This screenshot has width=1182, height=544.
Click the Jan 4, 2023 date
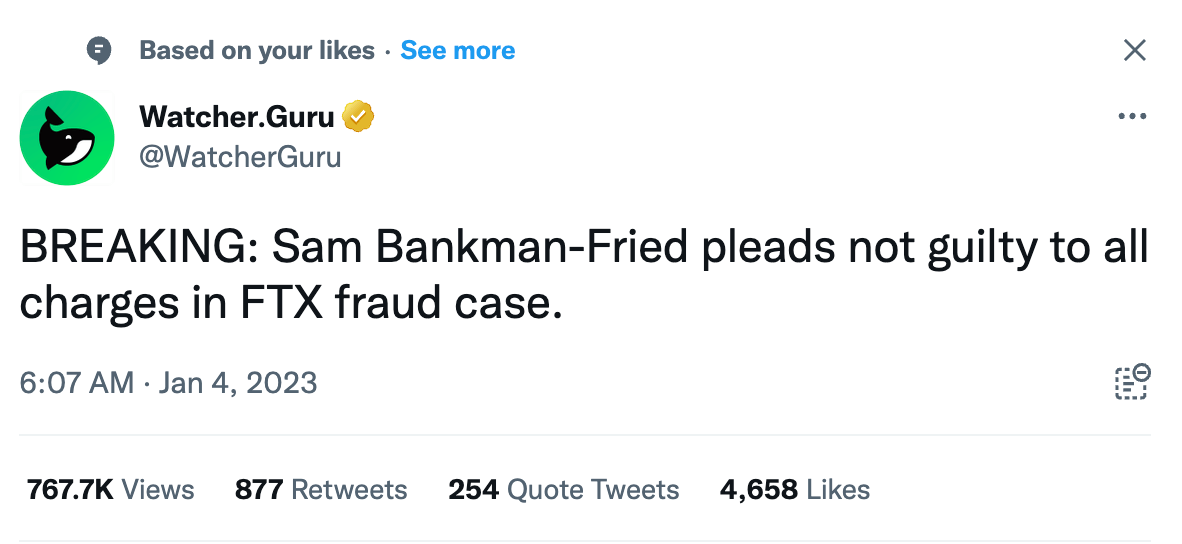tap(238, 383)
